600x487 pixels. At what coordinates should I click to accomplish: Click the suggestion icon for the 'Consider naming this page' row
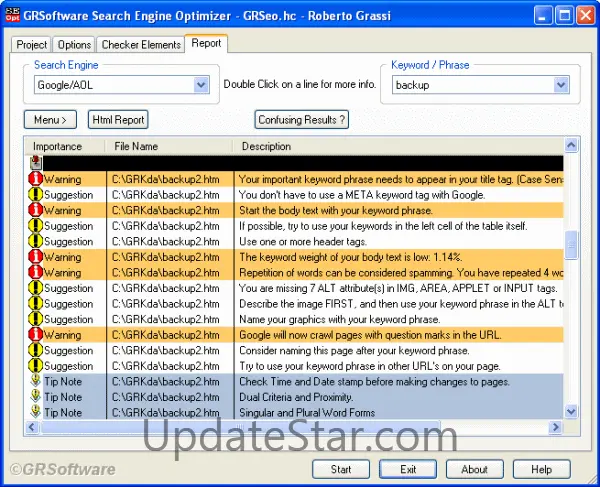click(36, 350)
